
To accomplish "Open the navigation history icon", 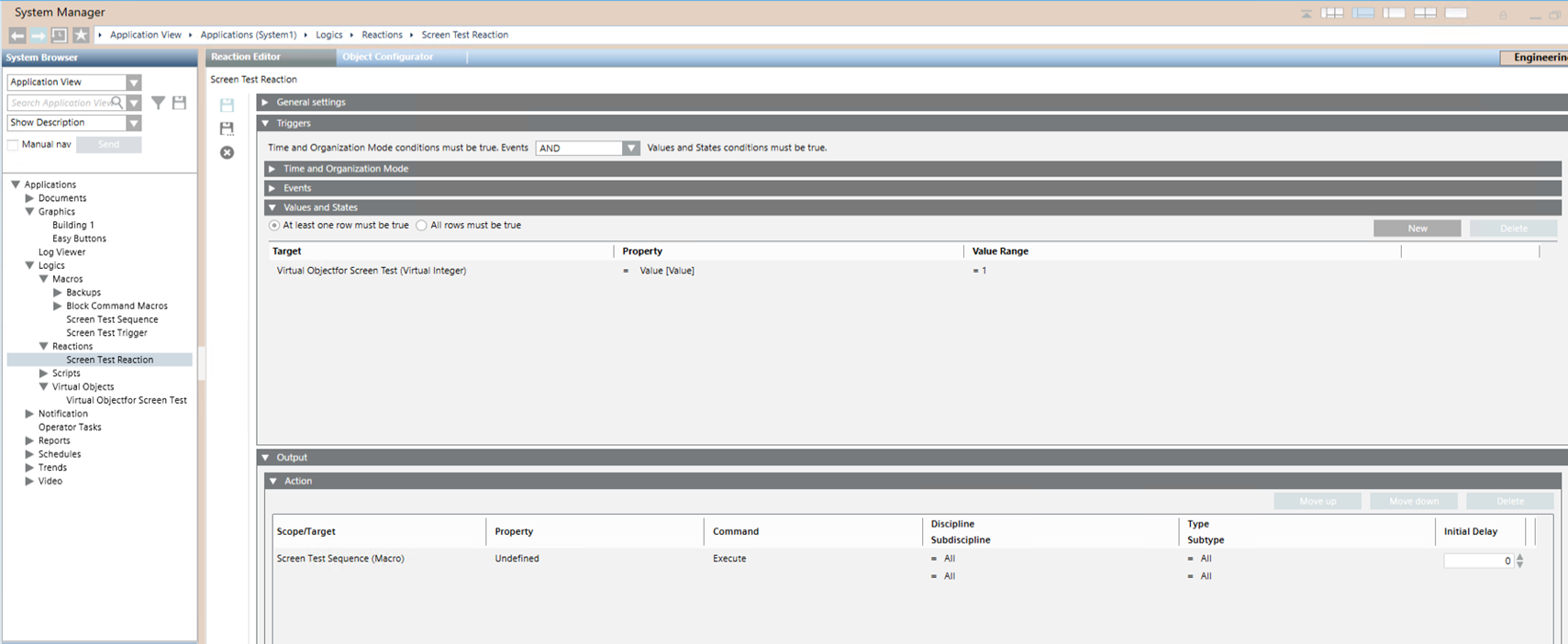I will 60,35.
